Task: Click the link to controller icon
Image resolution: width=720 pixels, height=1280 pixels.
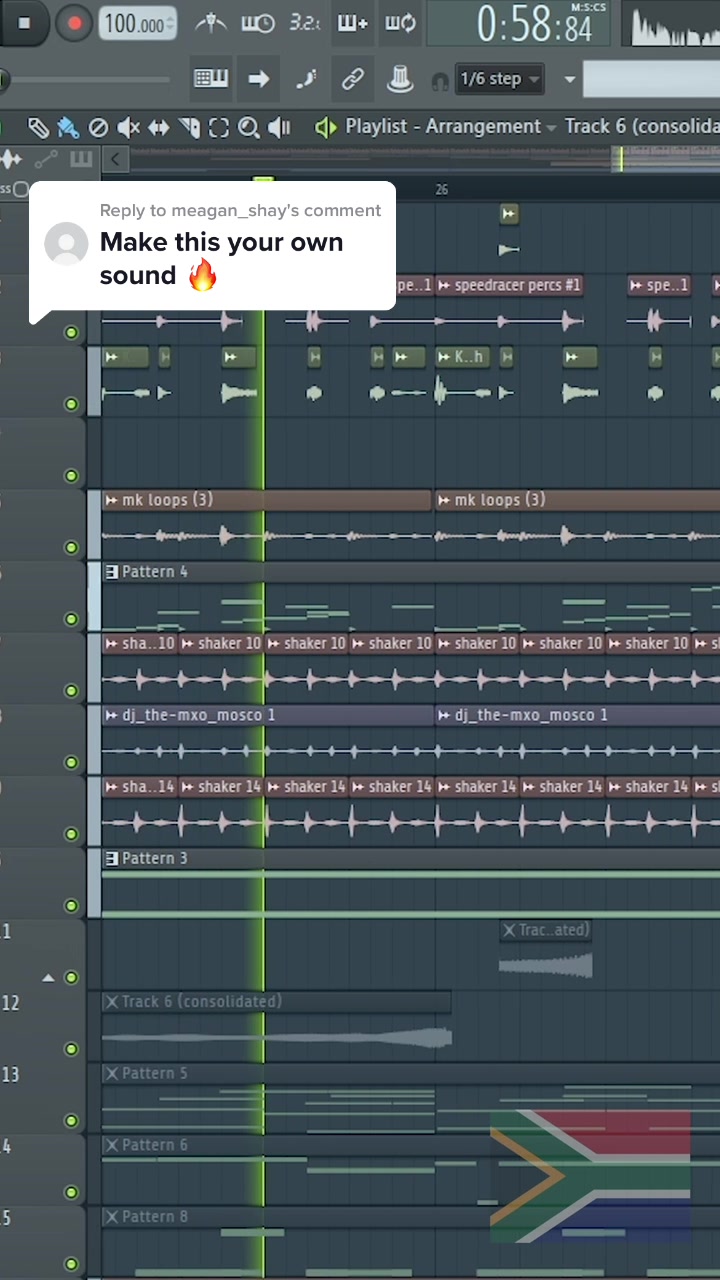Action: [x=352, y=79]
